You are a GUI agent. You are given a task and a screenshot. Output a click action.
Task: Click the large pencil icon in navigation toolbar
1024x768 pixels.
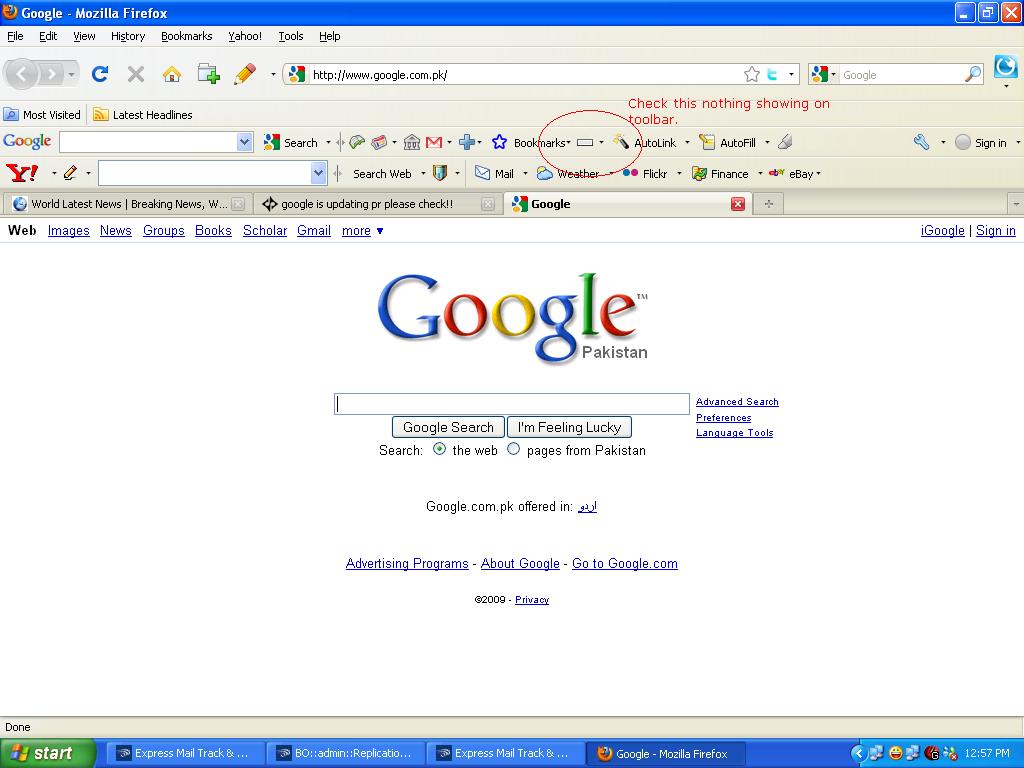coord(244,74)
